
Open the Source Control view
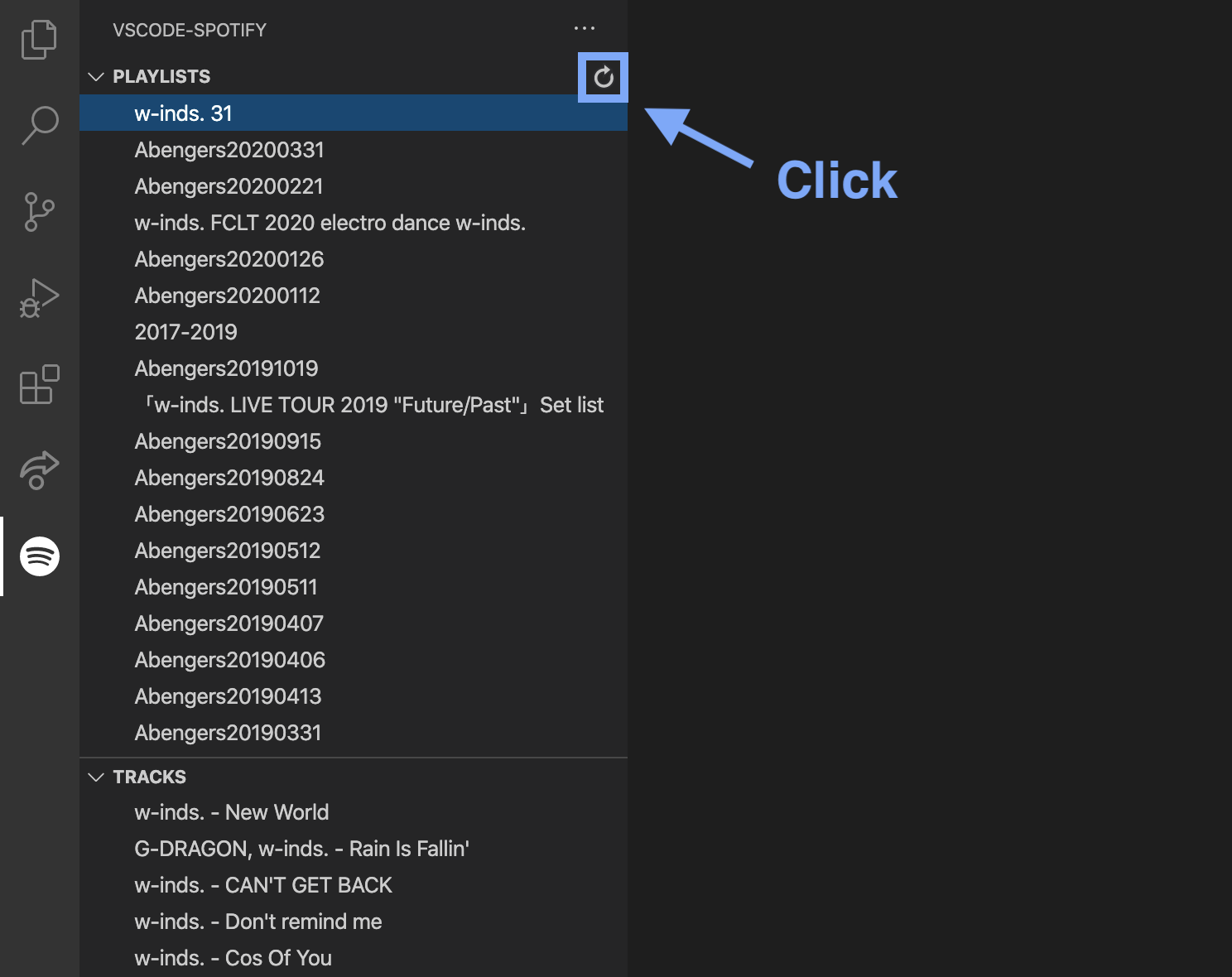tap(38, 211)
